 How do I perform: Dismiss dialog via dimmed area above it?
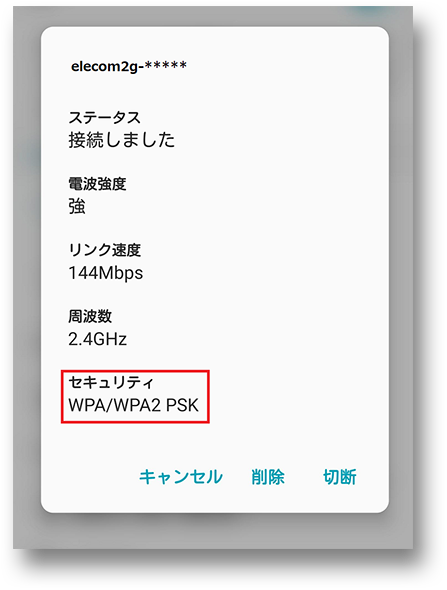tap(213, 16)
